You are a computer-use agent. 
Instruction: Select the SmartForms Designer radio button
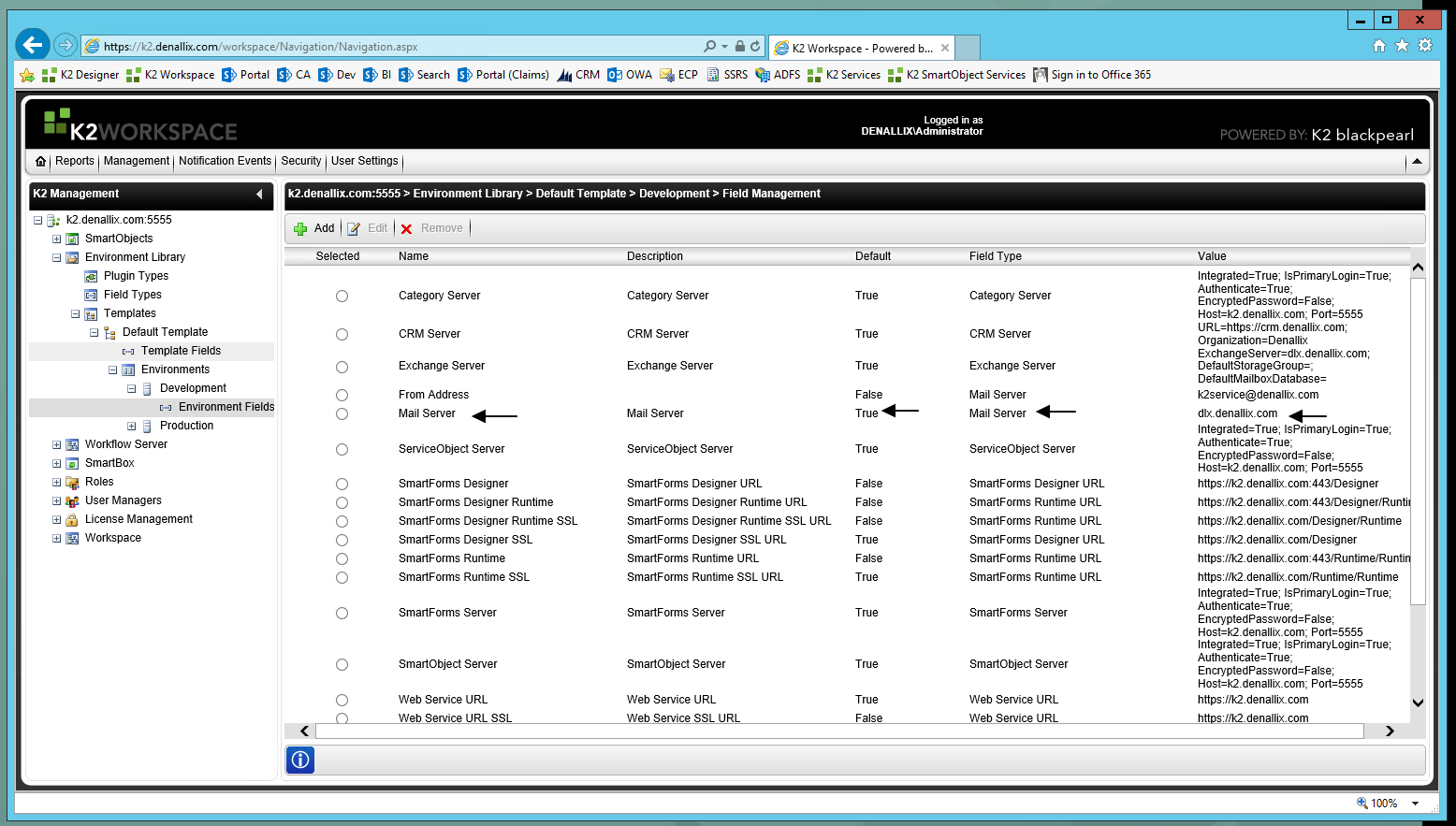point(342,484)
